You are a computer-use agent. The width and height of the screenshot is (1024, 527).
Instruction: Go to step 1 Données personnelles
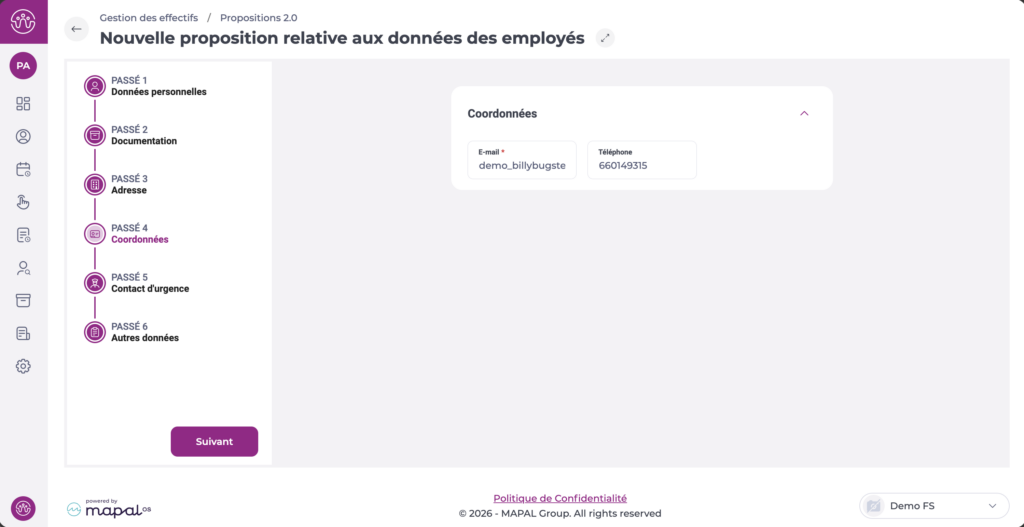pos(158,86)
